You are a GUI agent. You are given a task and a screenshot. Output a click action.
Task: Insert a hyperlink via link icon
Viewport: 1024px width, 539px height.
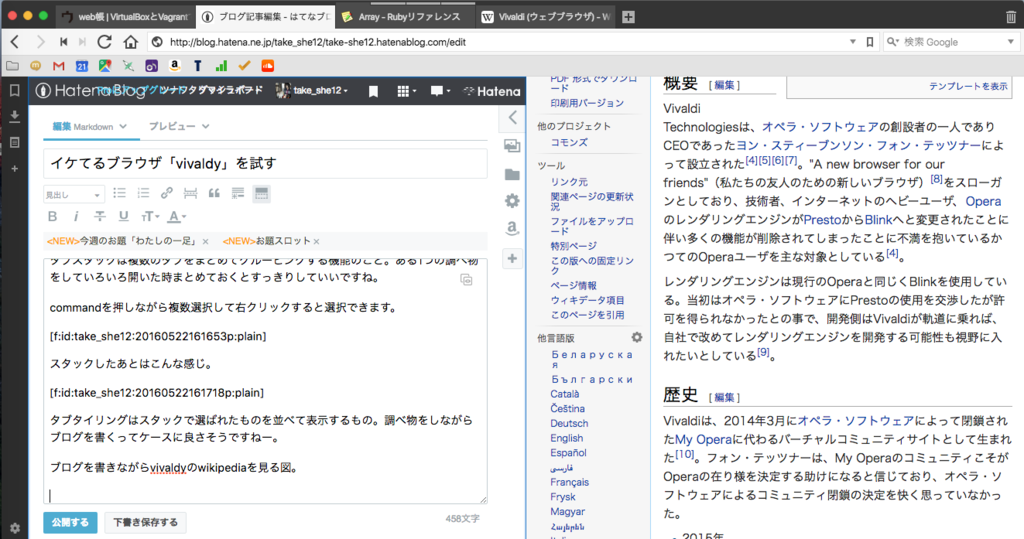(167, 193)
